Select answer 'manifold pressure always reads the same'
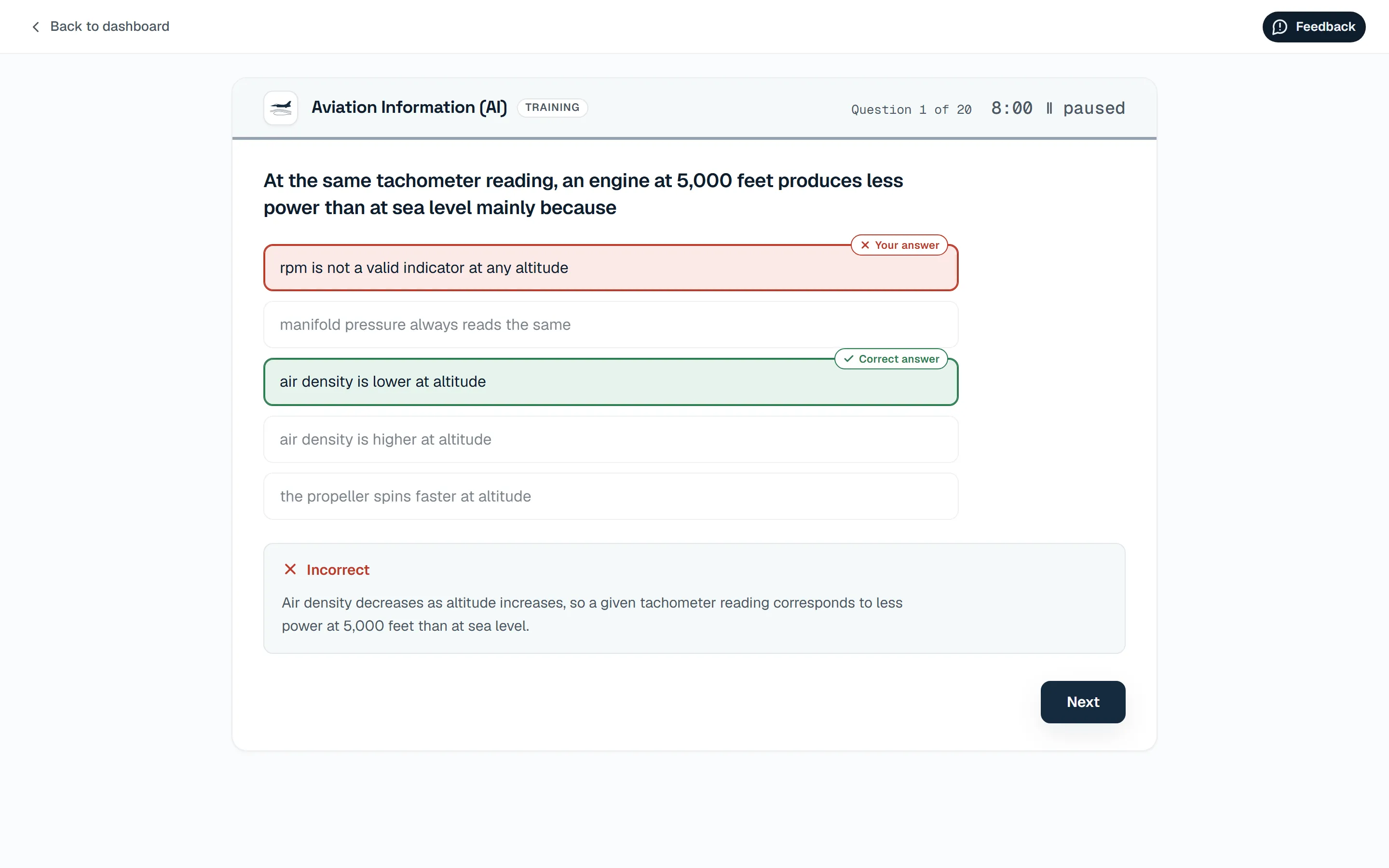The image size is (1389, 868). (611, 325)
